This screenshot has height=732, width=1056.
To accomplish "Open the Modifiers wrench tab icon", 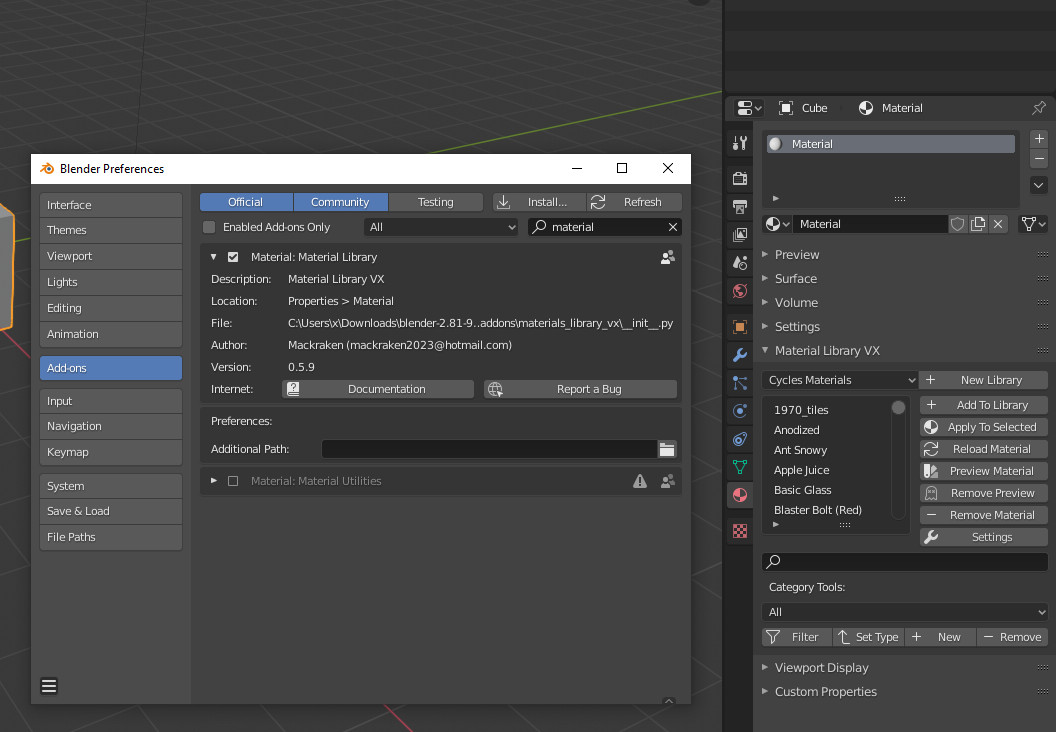I will tap(740, 355).
